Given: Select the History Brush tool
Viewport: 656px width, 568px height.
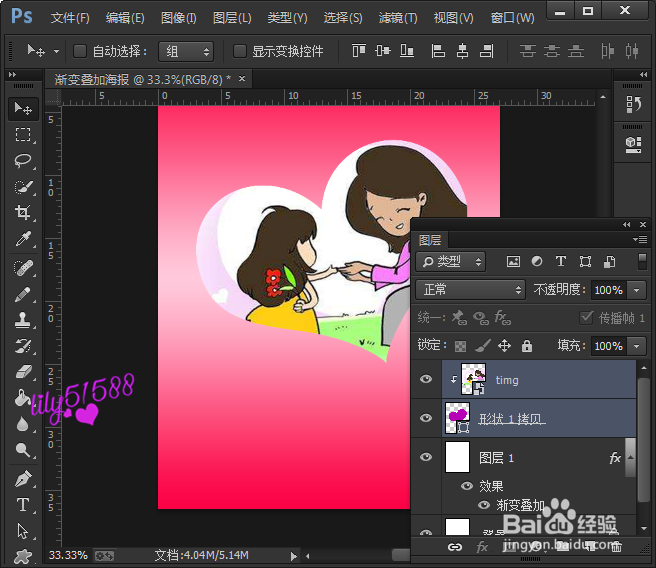Looking at the screenshot, I should pyautogui.click(x=23, y=346).
